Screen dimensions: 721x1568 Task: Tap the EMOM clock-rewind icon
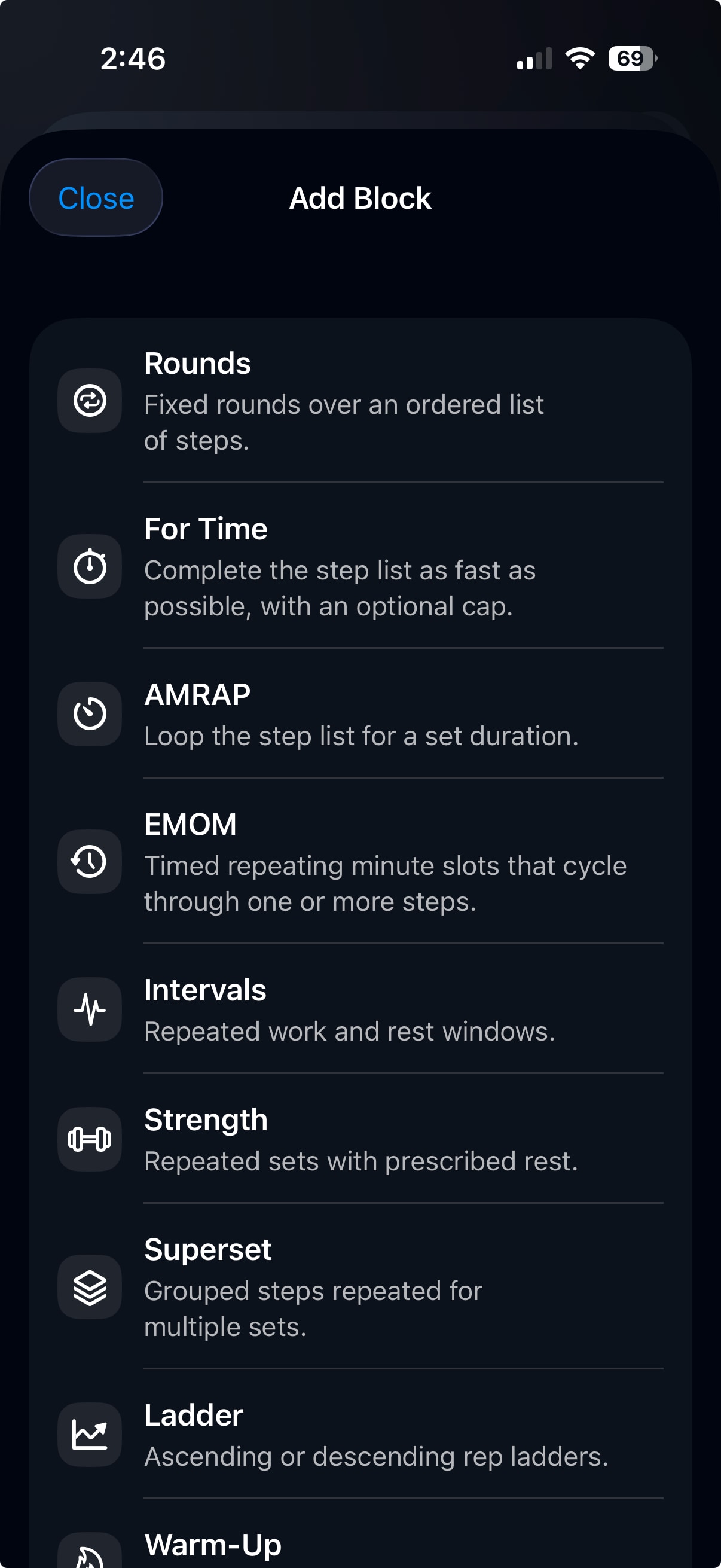click(x=90, y=861)
